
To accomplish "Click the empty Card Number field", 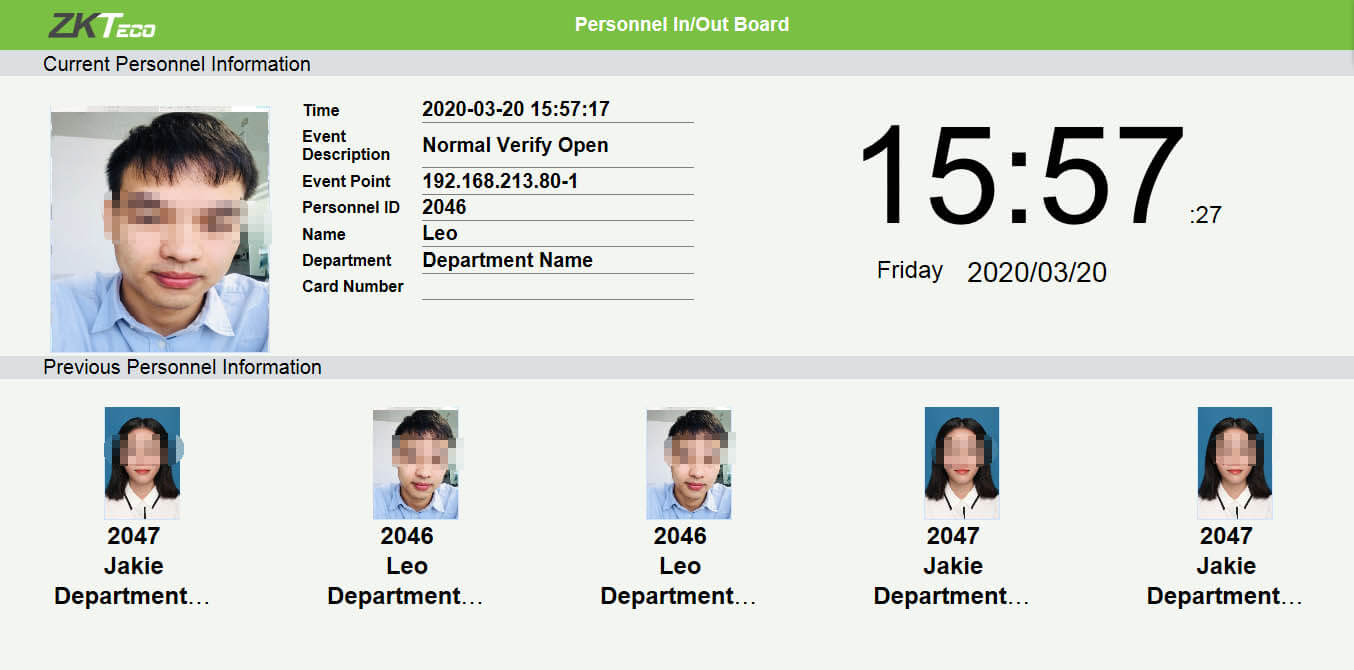I will (x=557, y=287).
